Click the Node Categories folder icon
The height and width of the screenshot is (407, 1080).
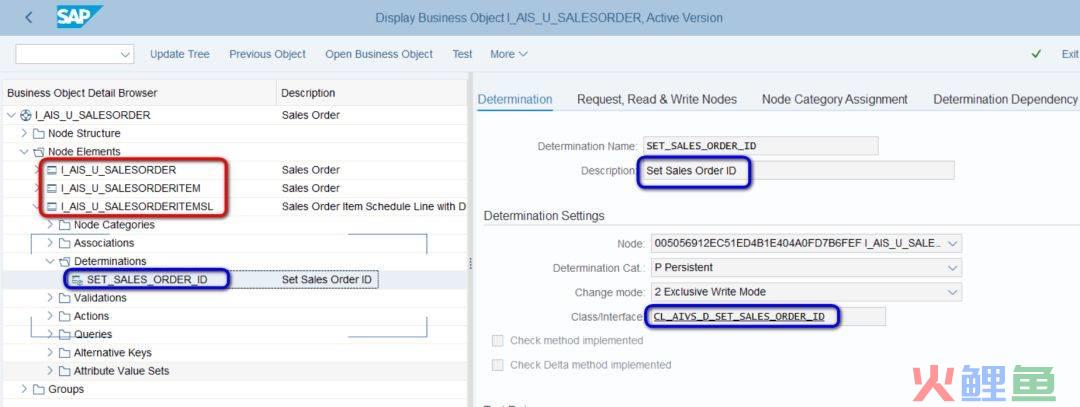[x=65, y=225]
